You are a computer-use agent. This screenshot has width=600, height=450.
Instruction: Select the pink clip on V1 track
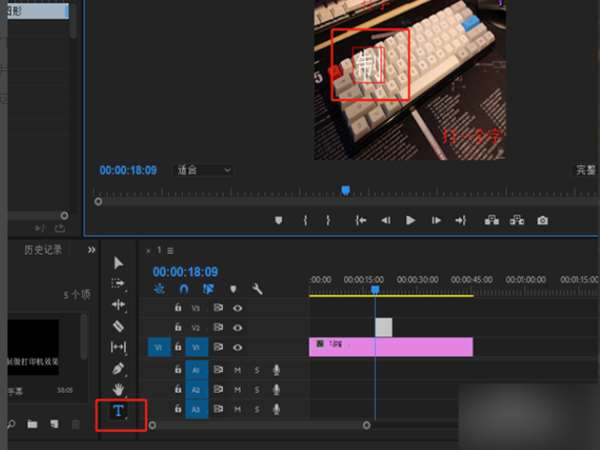[391, 347]
